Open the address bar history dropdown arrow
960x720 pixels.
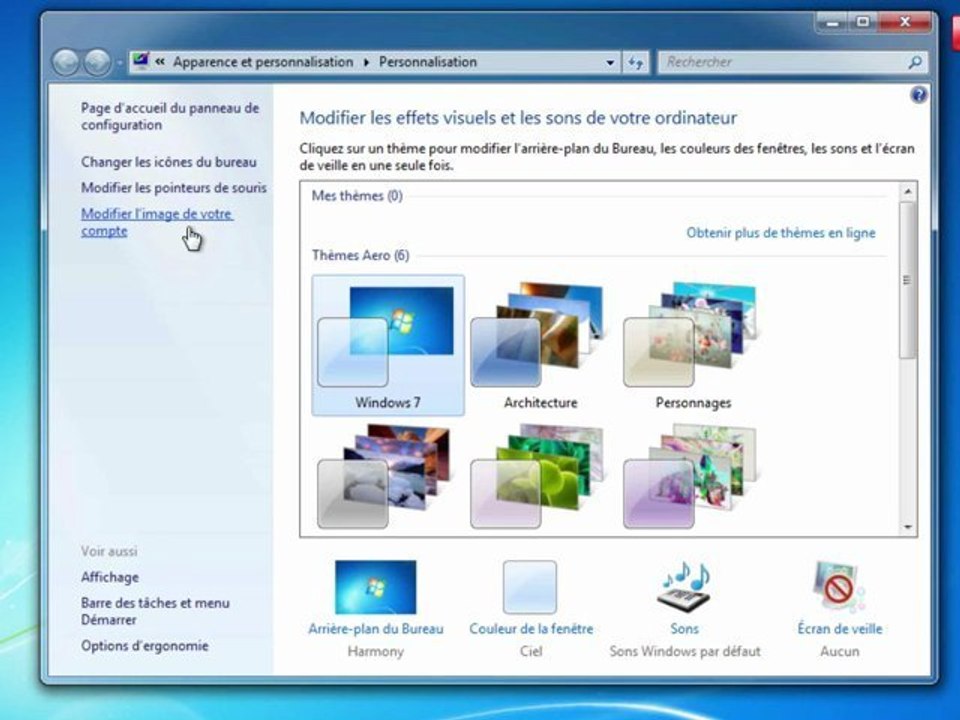610,62
